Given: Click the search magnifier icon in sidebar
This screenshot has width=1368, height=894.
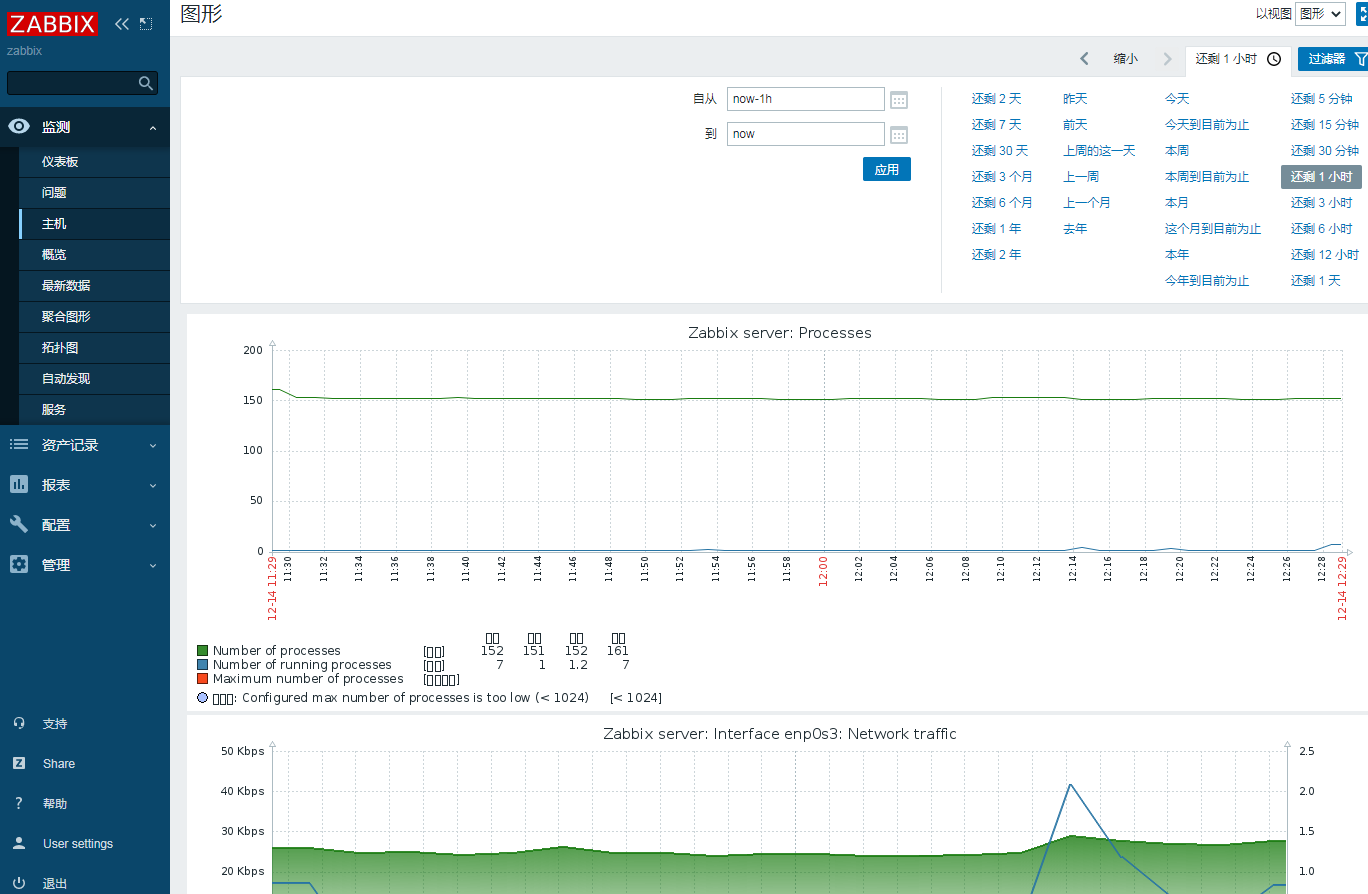Looking at the screenshot, I should point(146,83).
